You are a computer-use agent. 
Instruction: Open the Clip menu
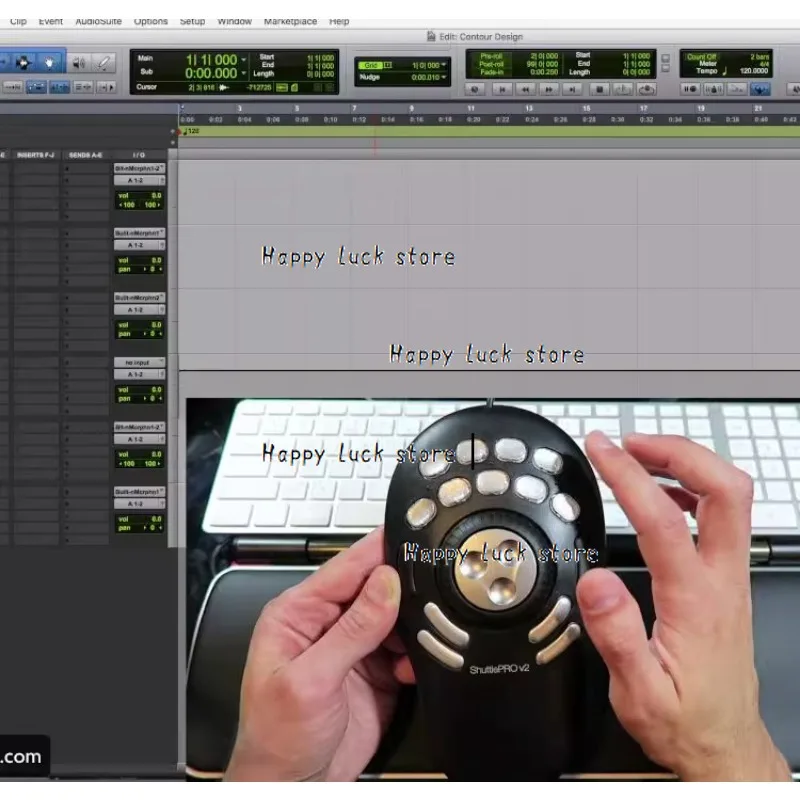pos(18,21)
